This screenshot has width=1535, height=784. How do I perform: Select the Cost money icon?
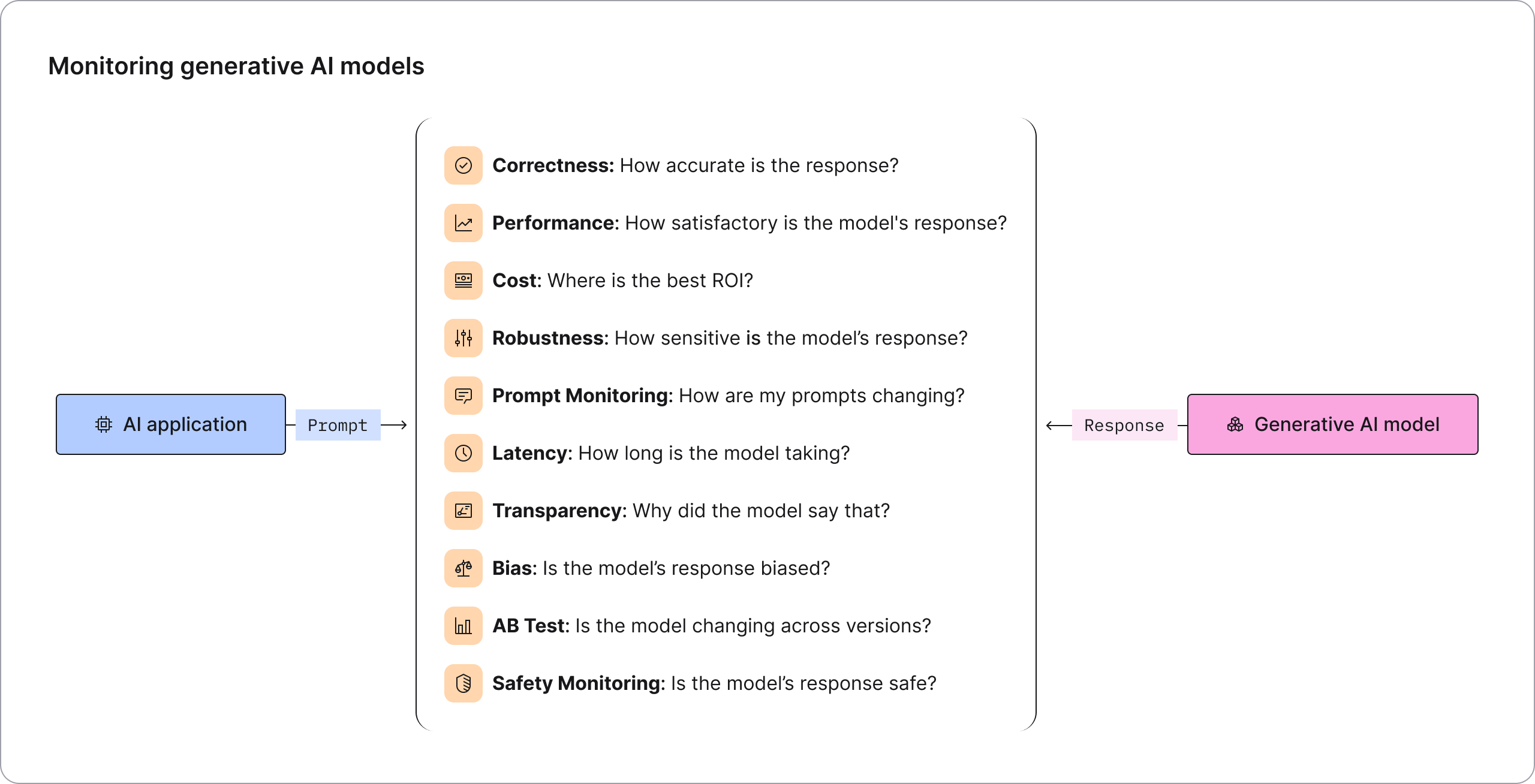tap(463, 281)
